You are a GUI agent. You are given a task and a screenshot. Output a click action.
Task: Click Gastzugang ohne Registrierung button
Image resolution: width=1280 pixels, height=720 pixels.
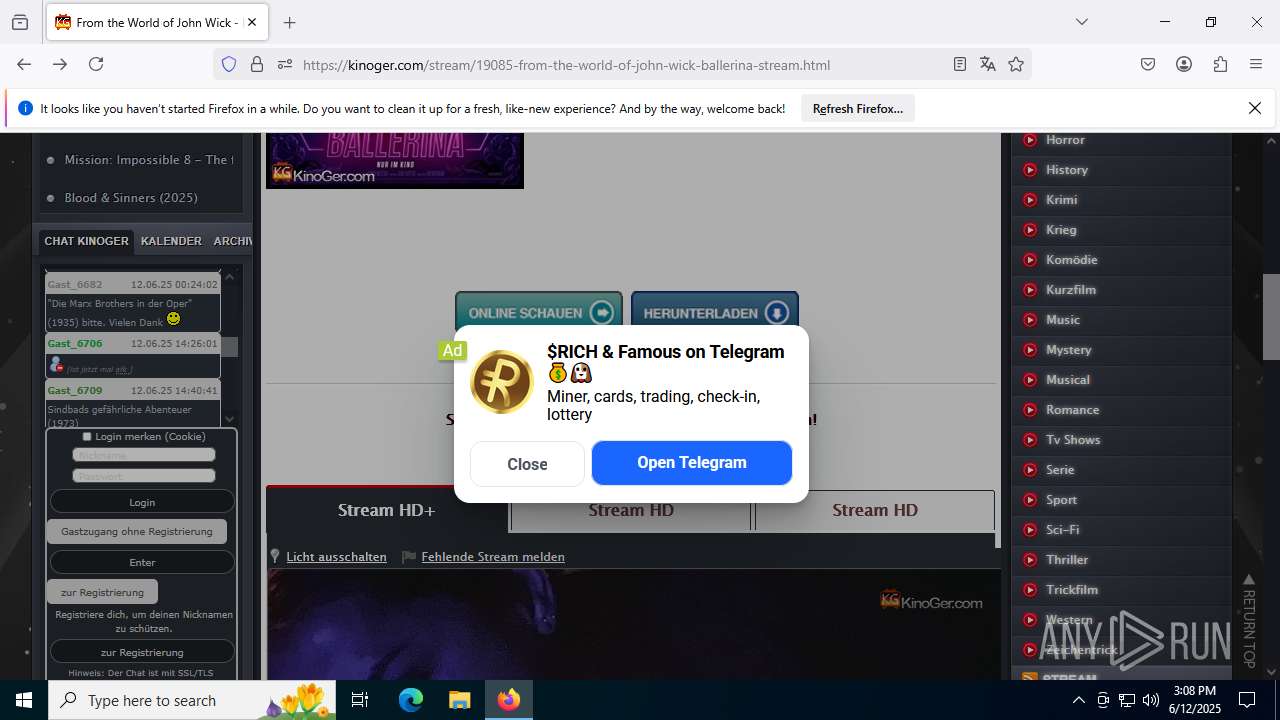[137, 531]
